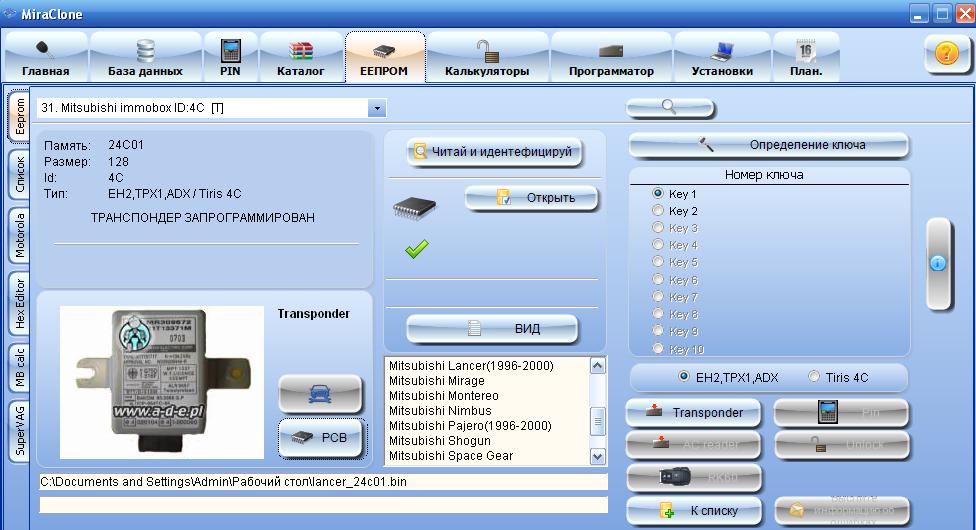This screenshot has height=530, width=976.
Task: Select Key 3 radio button
Action: click(658, 227)
